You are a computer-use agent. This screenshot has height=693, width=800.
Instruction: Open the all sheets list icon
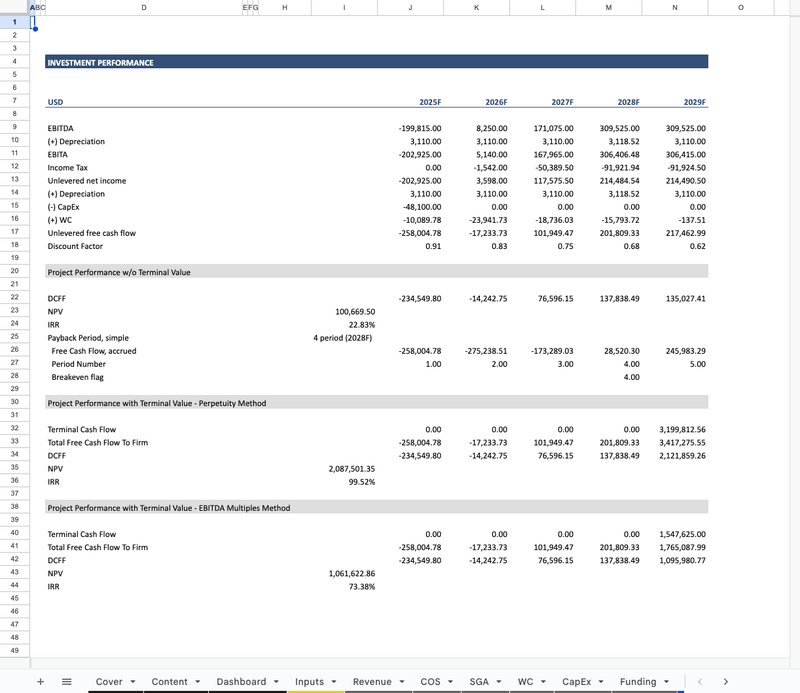click(67, 681)
